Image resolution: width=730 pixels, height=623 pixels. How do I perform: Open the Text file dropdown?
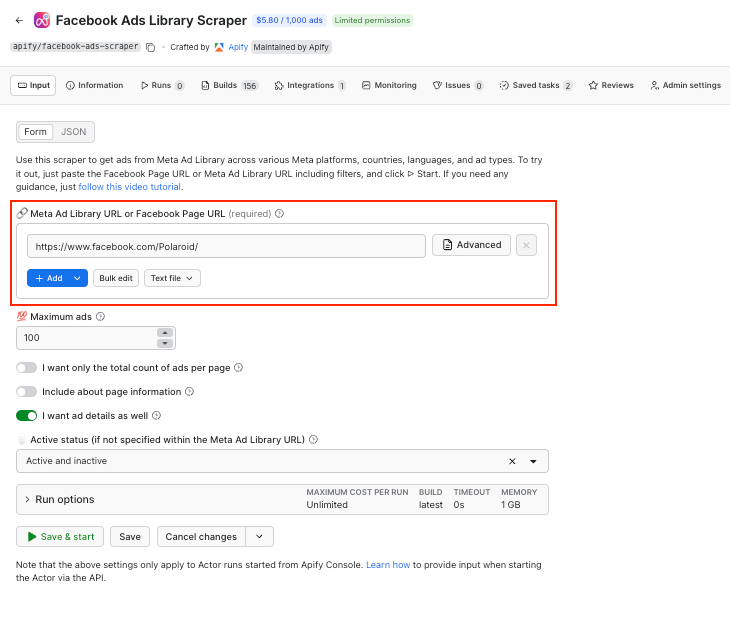point(172,278)
